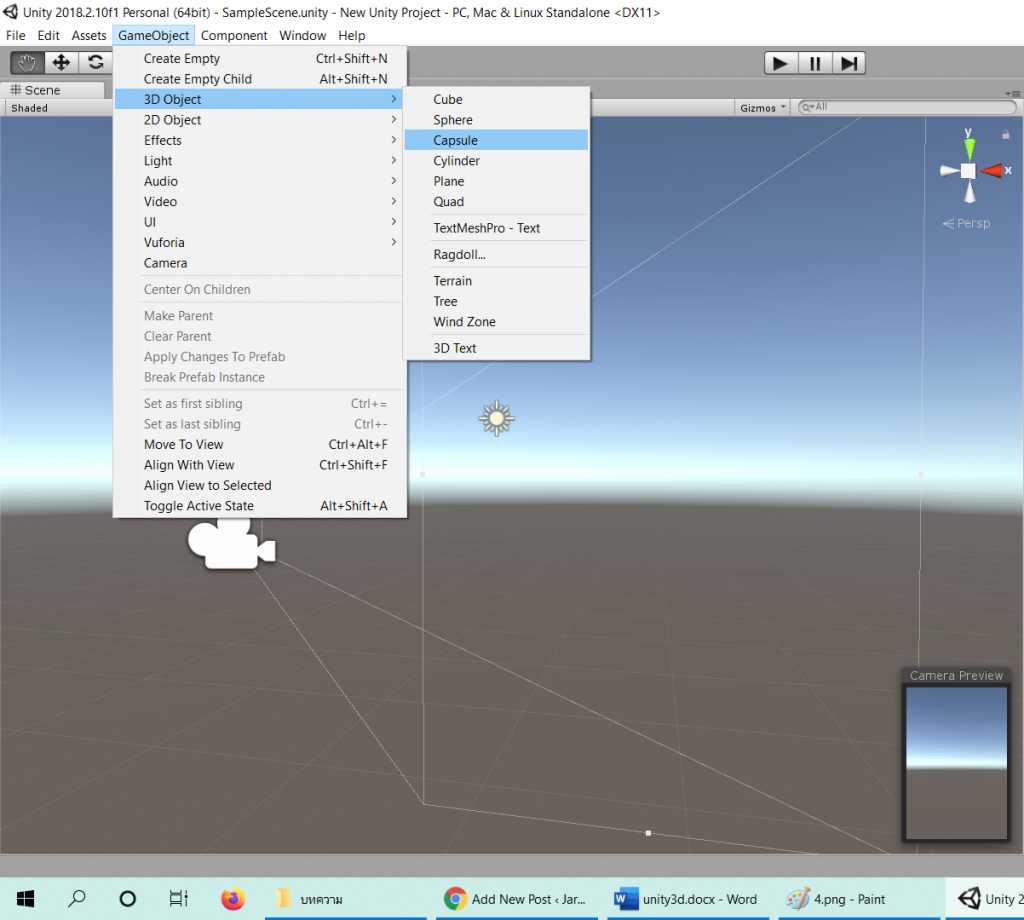Open the Help menu
Screen dimensions: 1024x920
point(351,35)
